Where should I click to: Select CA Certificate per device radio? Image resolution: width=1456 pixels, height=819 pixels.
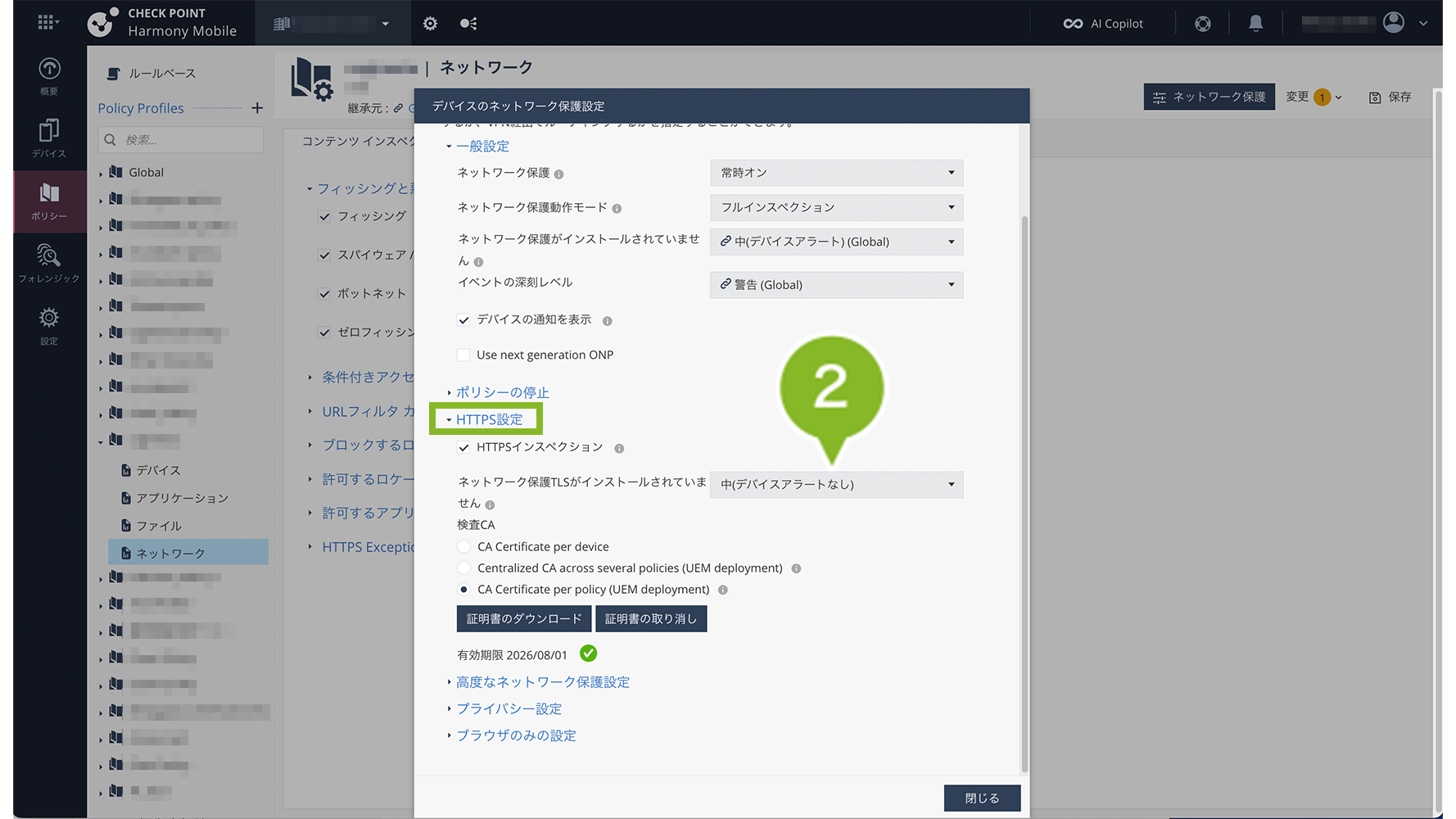tap(464, 546)
